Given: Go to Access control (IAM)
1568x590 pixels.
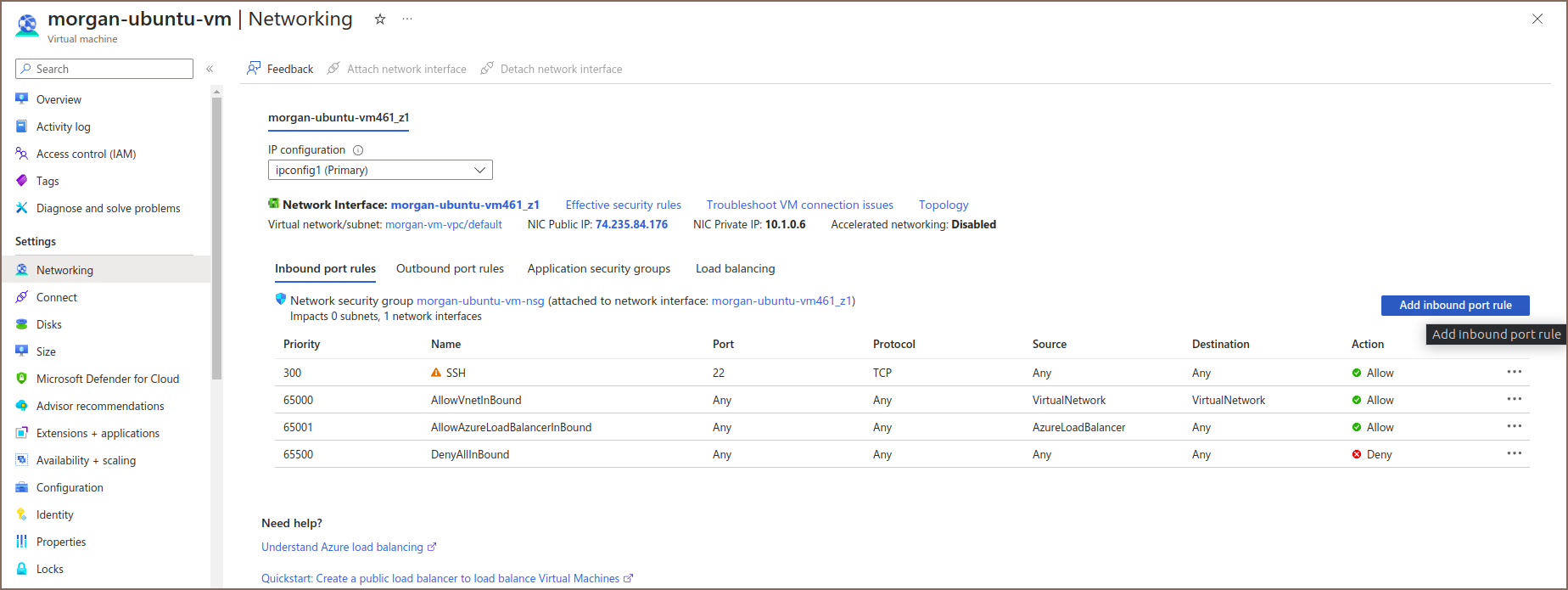Looking at the screenshot, I should pyautogui.click(x=86, y=154).
